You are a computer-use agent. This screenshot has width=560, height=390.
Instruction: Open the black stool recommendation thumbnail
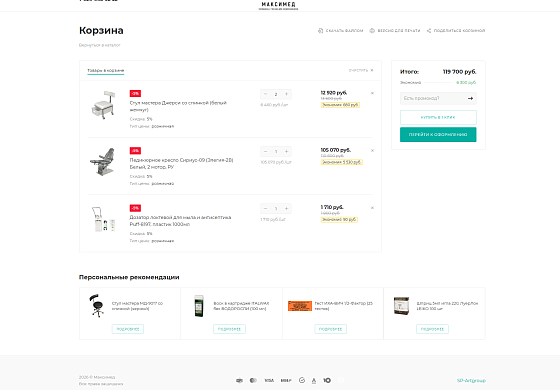(x=96, y=306)
